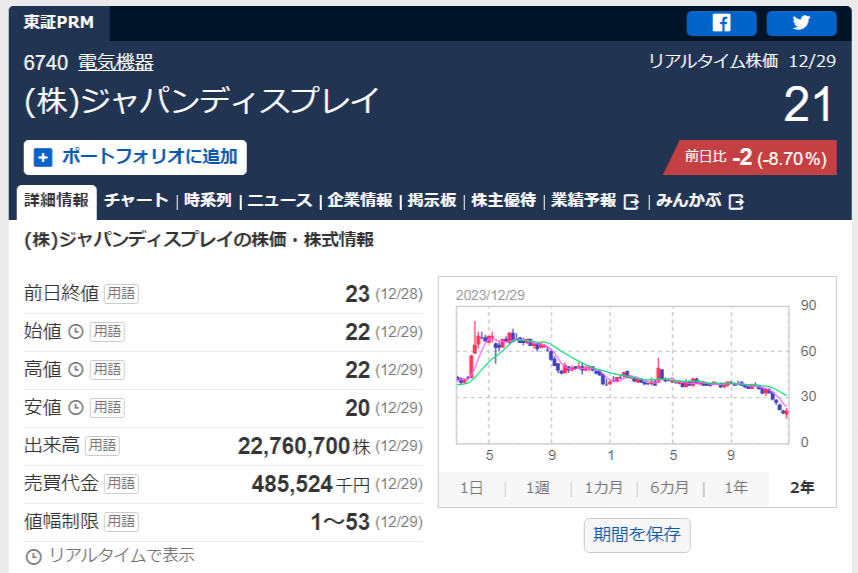
Task: Select the 1日 chart period
Action: pyautogui.click(x=471, y=488)
